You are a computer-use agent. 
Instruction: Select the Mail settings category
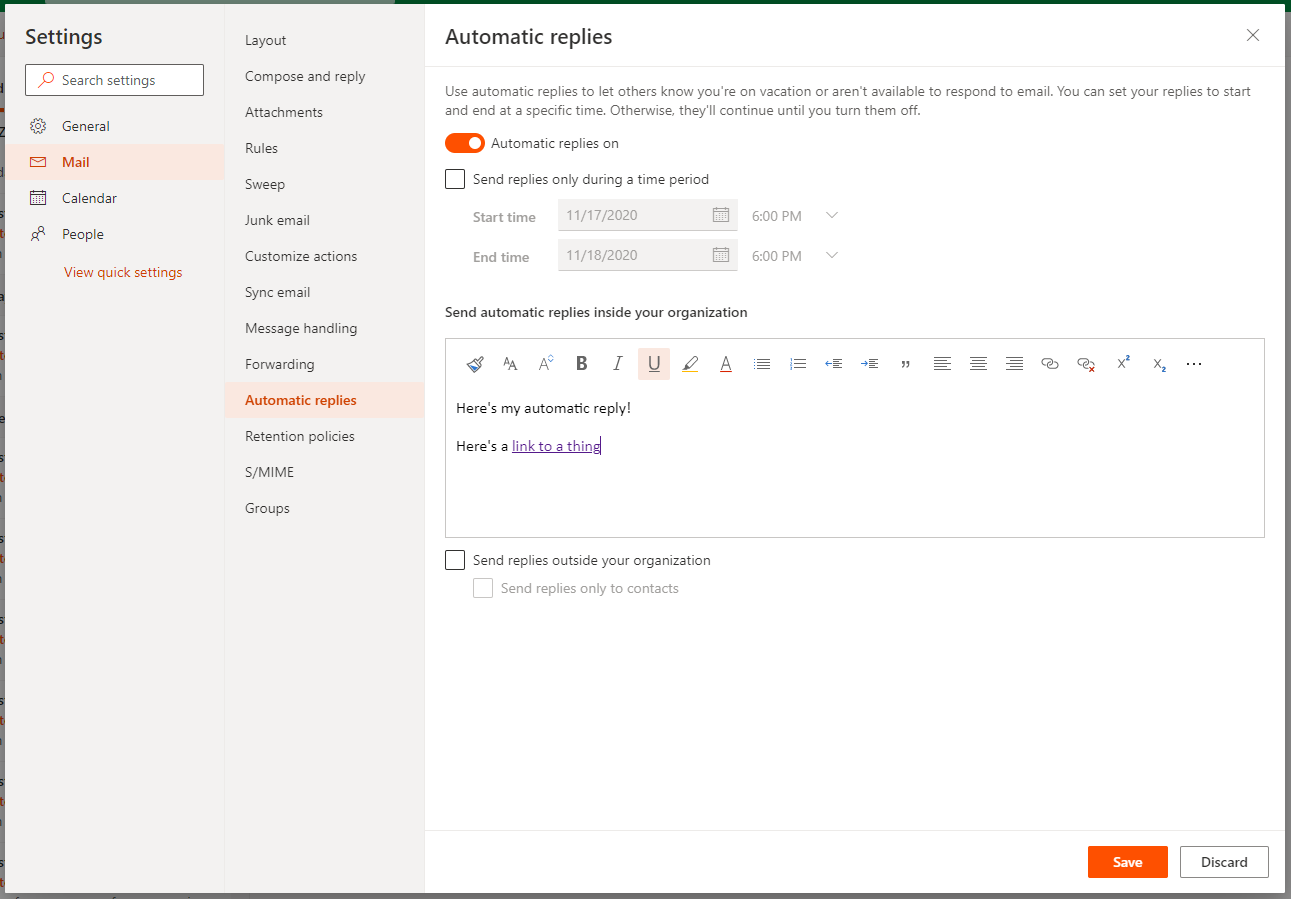tap(115, 162)
